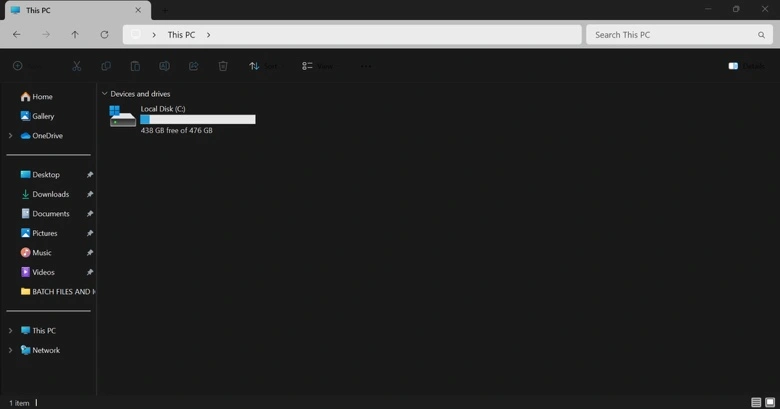Click the Paste clipboard icon
This screenshot has width=780, height=409.
pyautogui.click(x=135, y=66)
